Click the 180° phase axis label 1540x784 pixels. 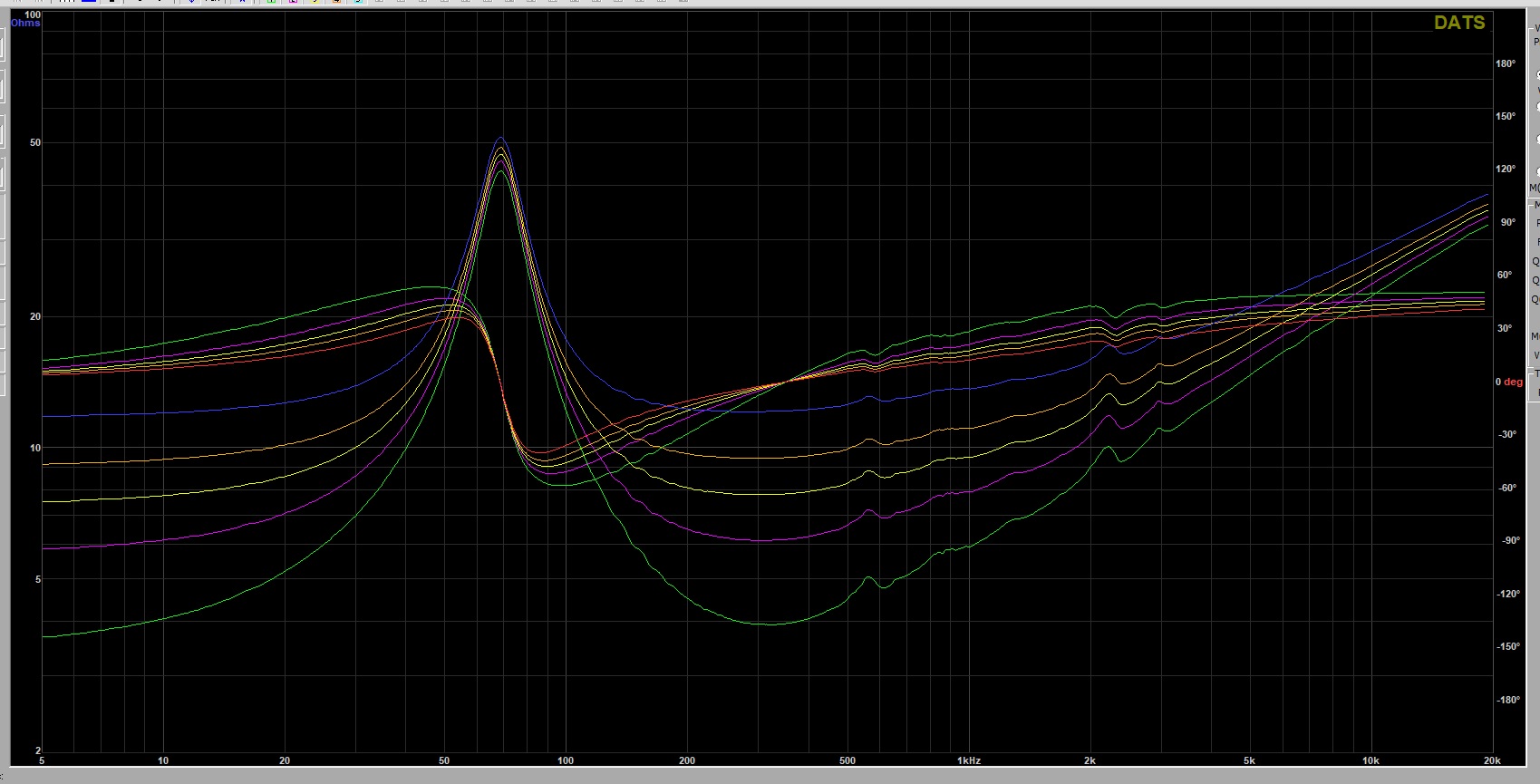[x=1506, y=64]
